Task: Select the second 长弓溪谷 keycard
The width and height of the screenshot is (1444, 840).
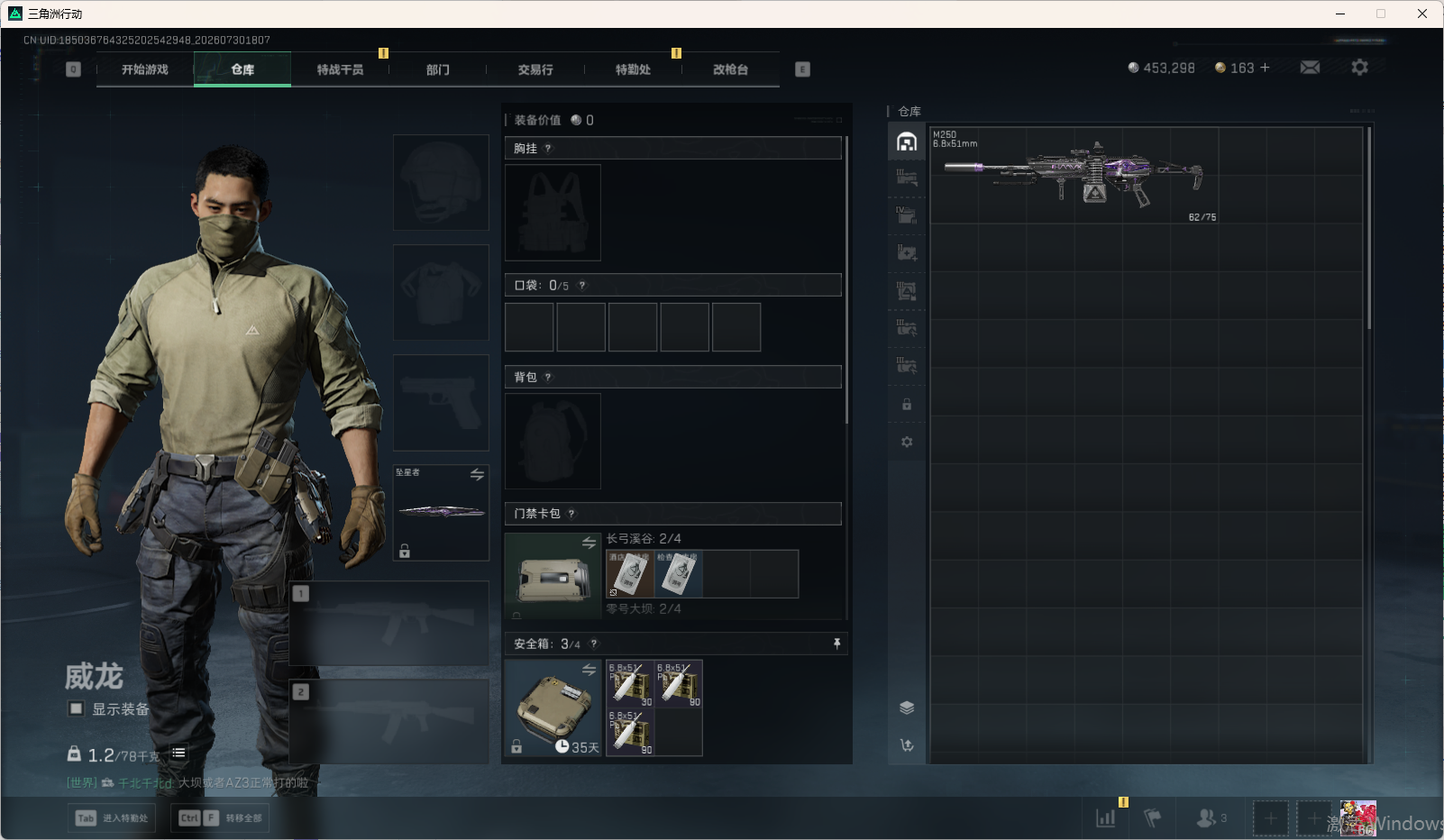Action: point(678,574)
